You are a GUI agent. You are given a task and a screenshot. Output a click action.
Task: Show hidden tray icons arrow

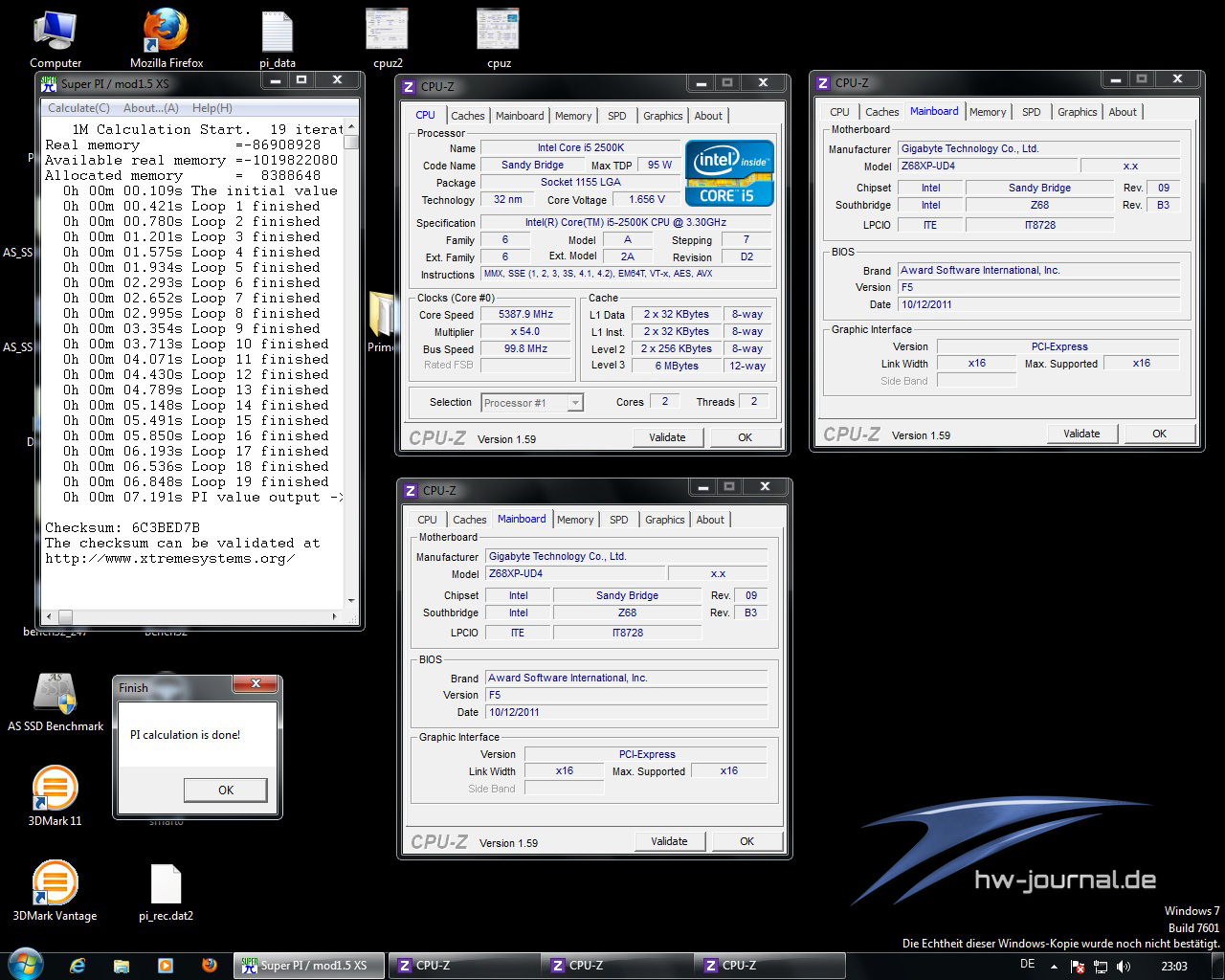[1055, 967]
